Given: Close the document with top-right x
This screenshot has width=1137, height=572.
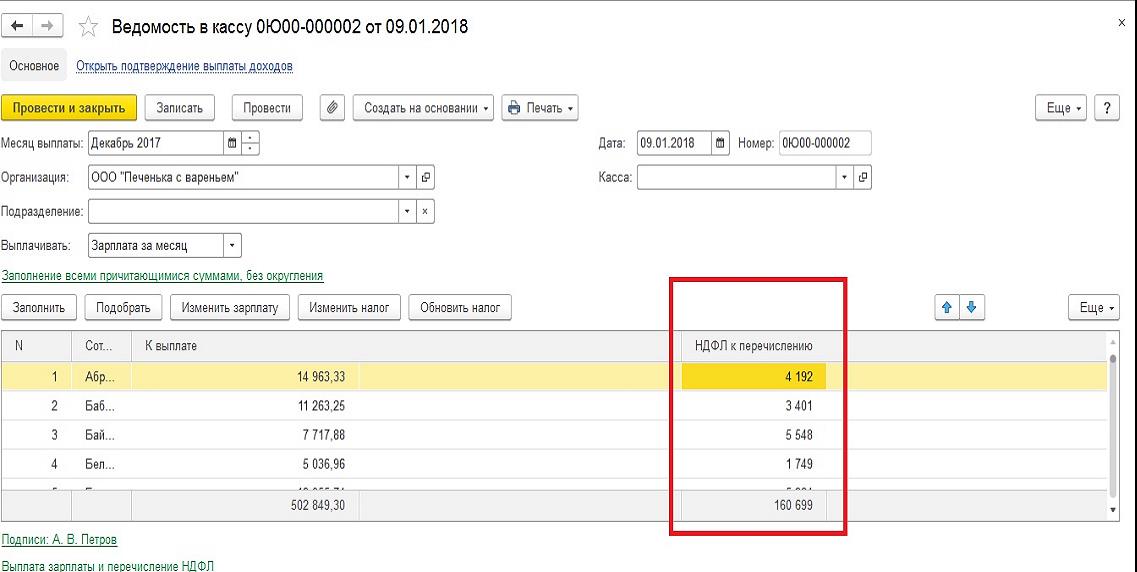Looking at the screenshot, I should point(1122,23).
